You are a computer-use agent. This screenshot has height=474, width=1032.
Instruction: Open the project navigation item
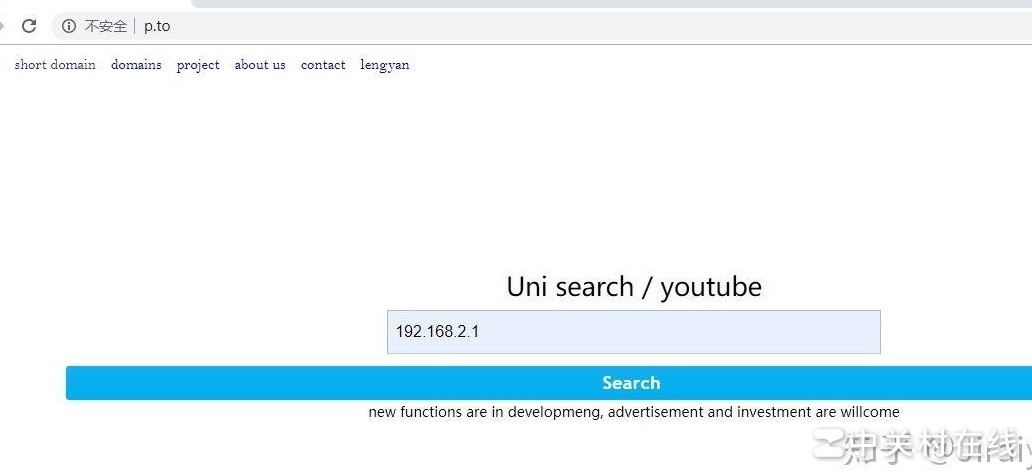tap(198, 65)
